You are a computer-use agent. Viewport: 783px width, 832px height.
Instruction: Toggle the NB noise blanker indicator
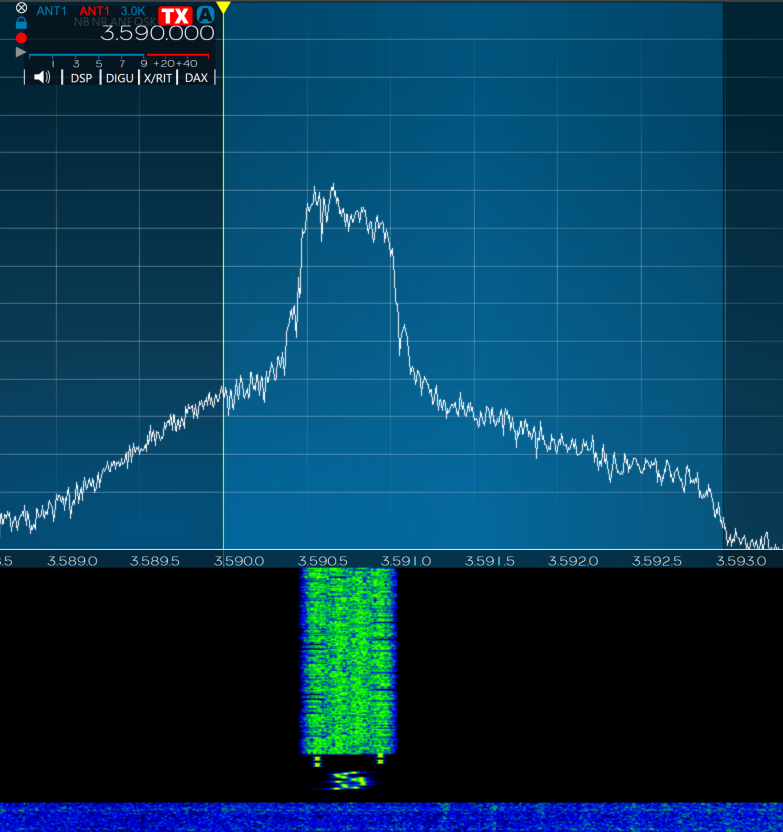[81, 22]
